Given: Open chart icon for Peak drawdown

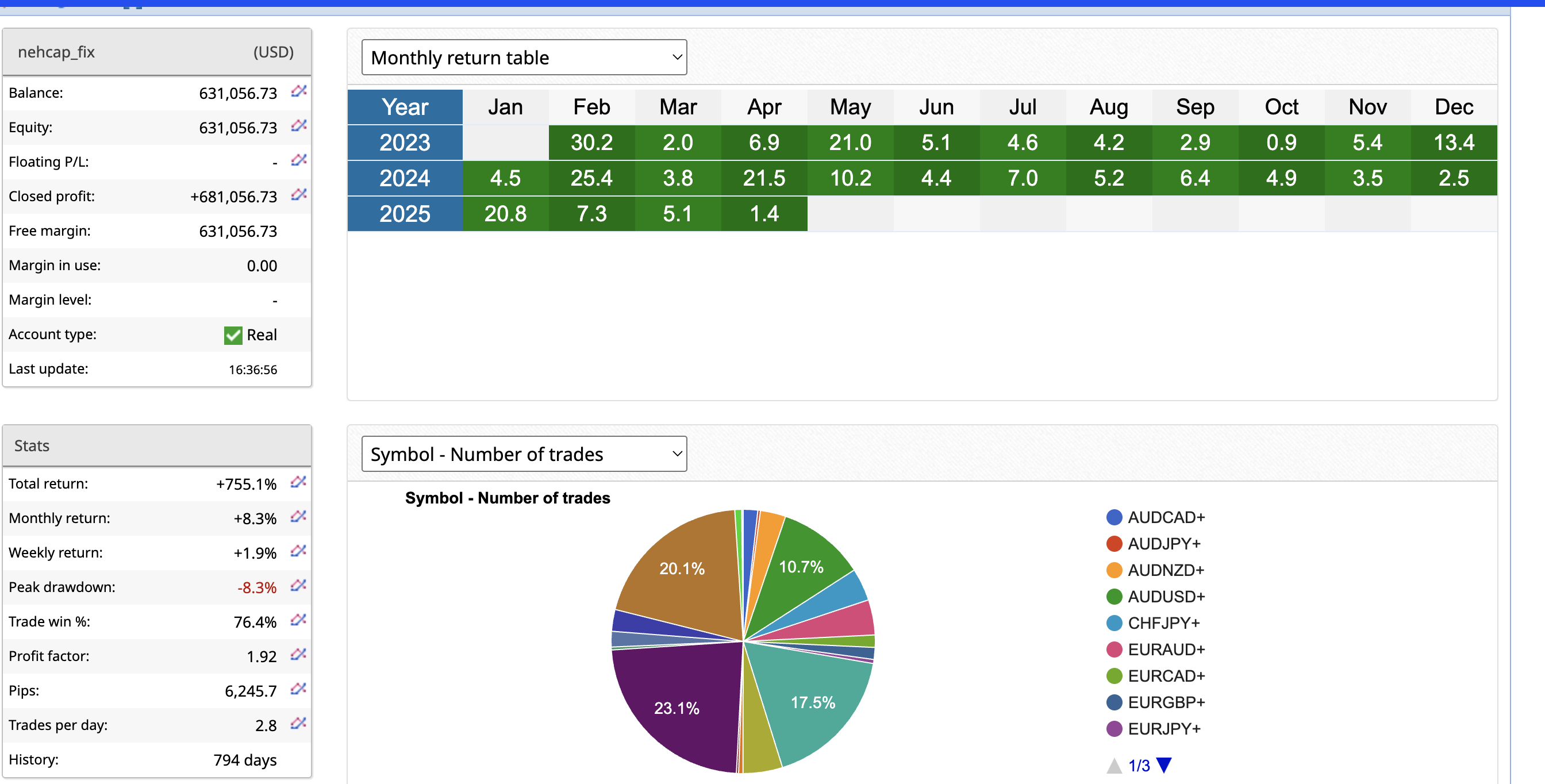Looking at the screenshot, I should (298, 586).
